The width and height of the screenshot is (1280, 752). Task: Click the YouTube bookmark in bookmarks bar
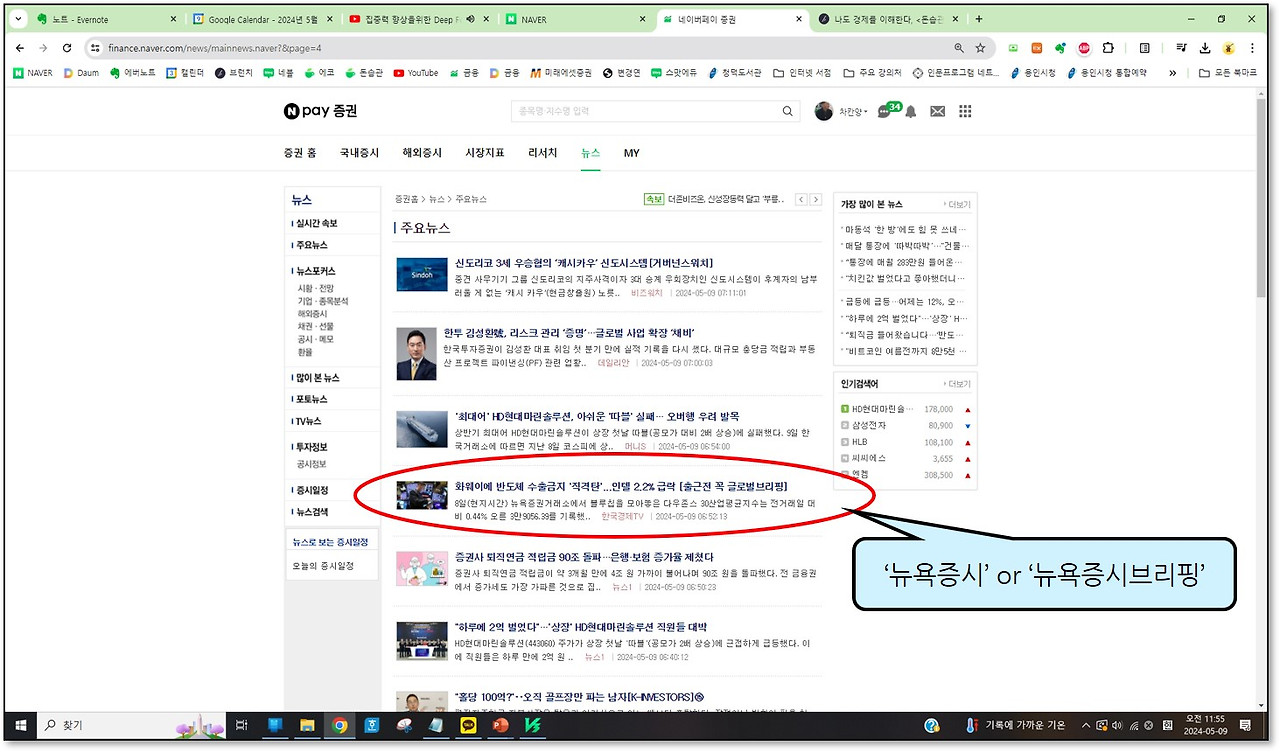pyautogui.click(x=416, y=73)
